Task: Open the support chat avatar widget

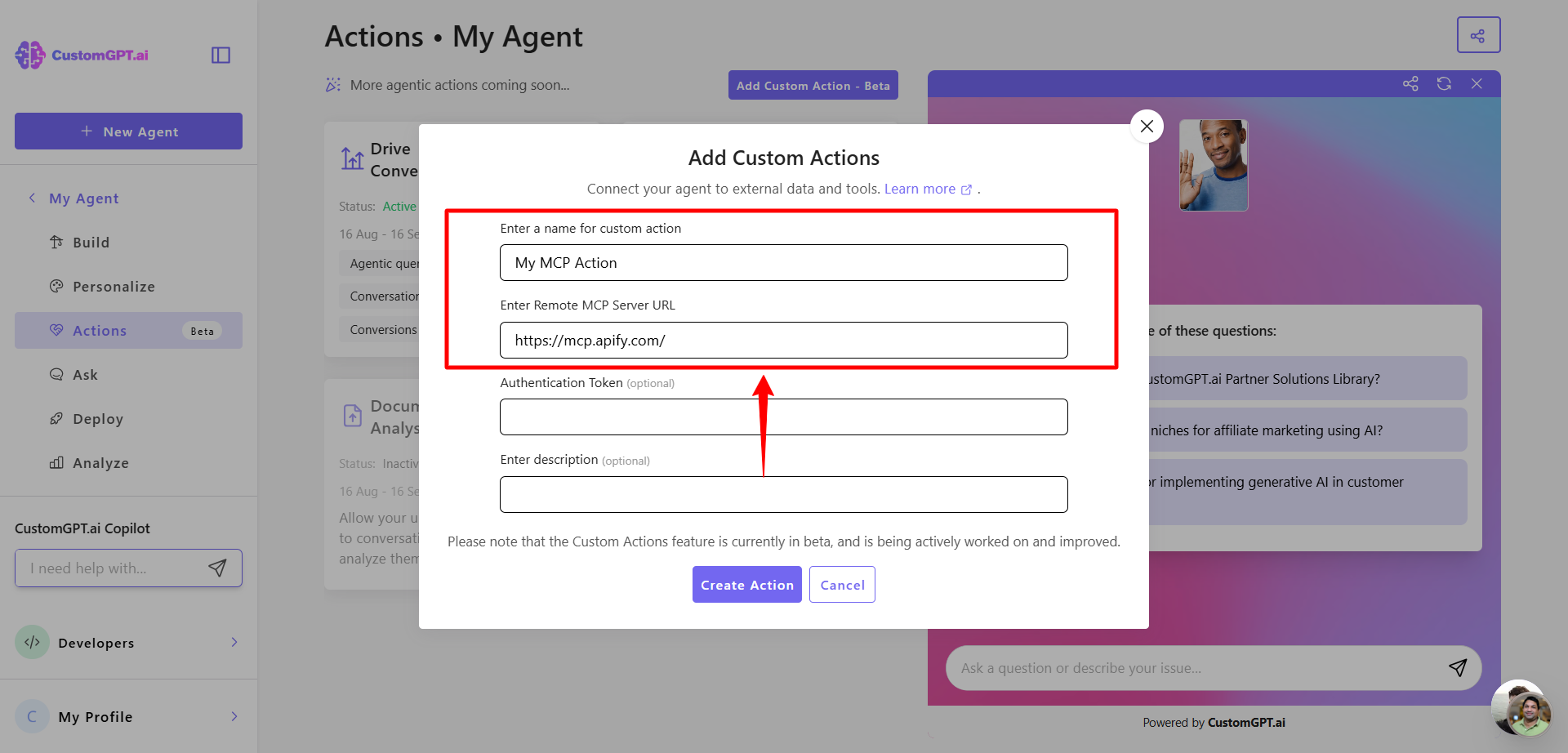Action: coord(1521,709)
